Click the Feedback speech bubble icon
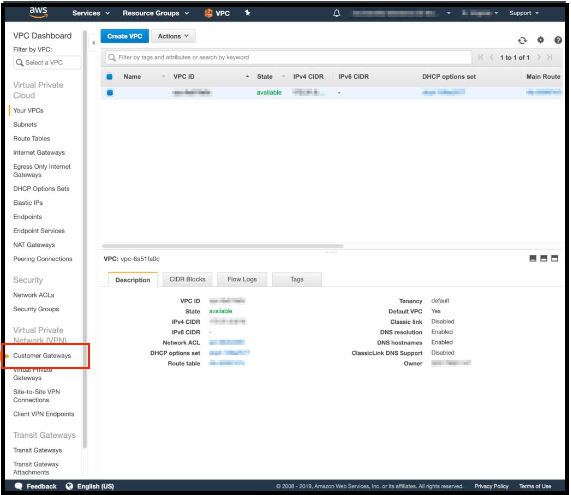Screen dimensions: 571x495 [x=19, y=486]
